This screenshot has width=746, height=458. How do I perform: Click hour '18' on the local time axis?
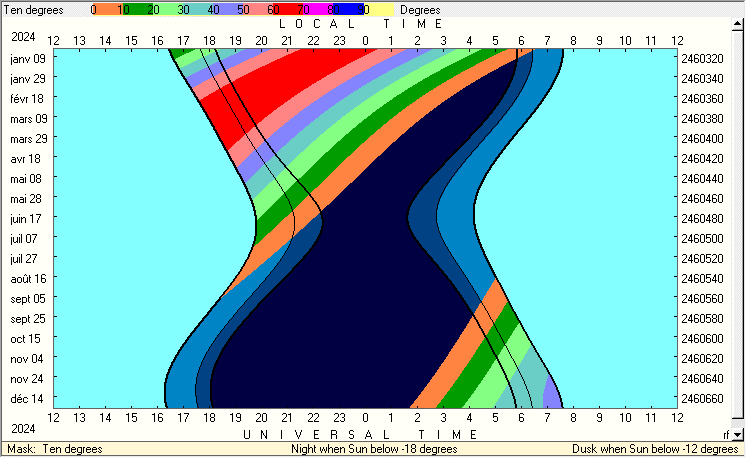tap(209, 41)
